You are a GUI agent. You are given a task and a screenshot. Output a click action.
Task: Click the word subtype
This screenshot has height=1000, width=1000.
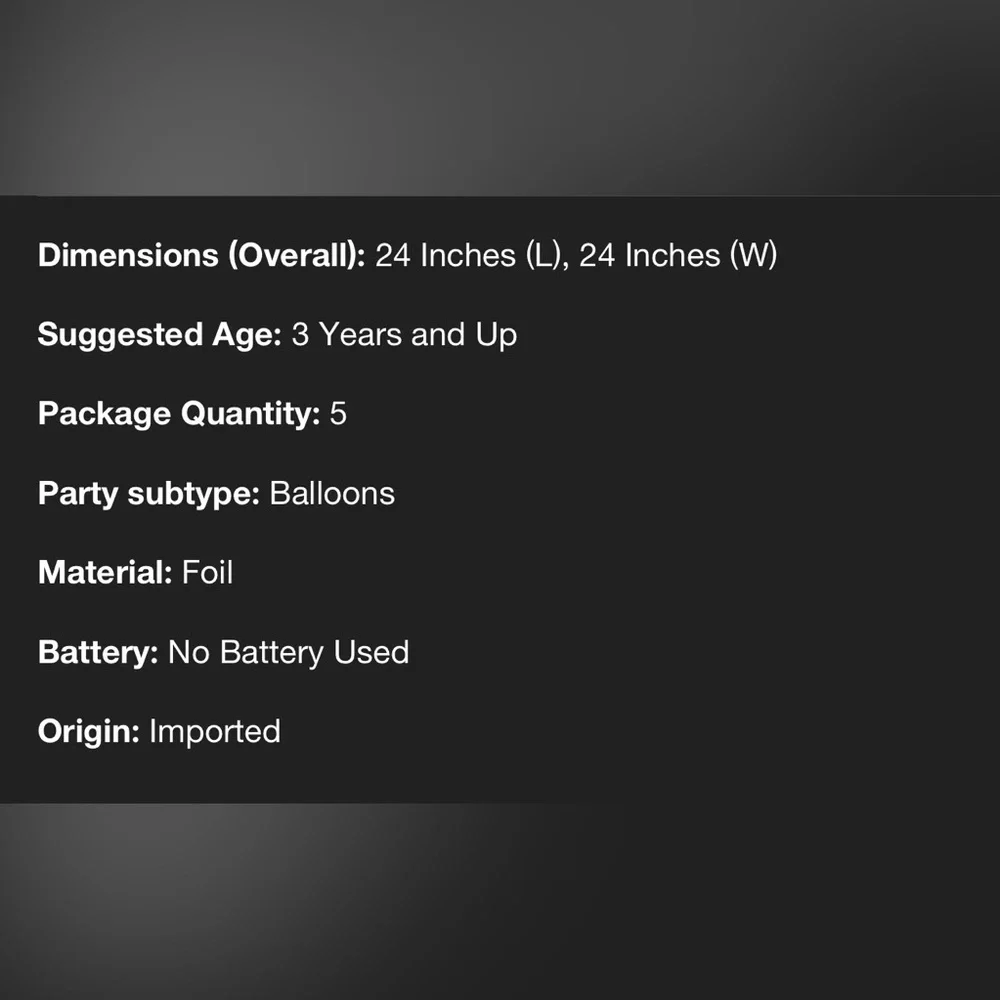point(194,494)
